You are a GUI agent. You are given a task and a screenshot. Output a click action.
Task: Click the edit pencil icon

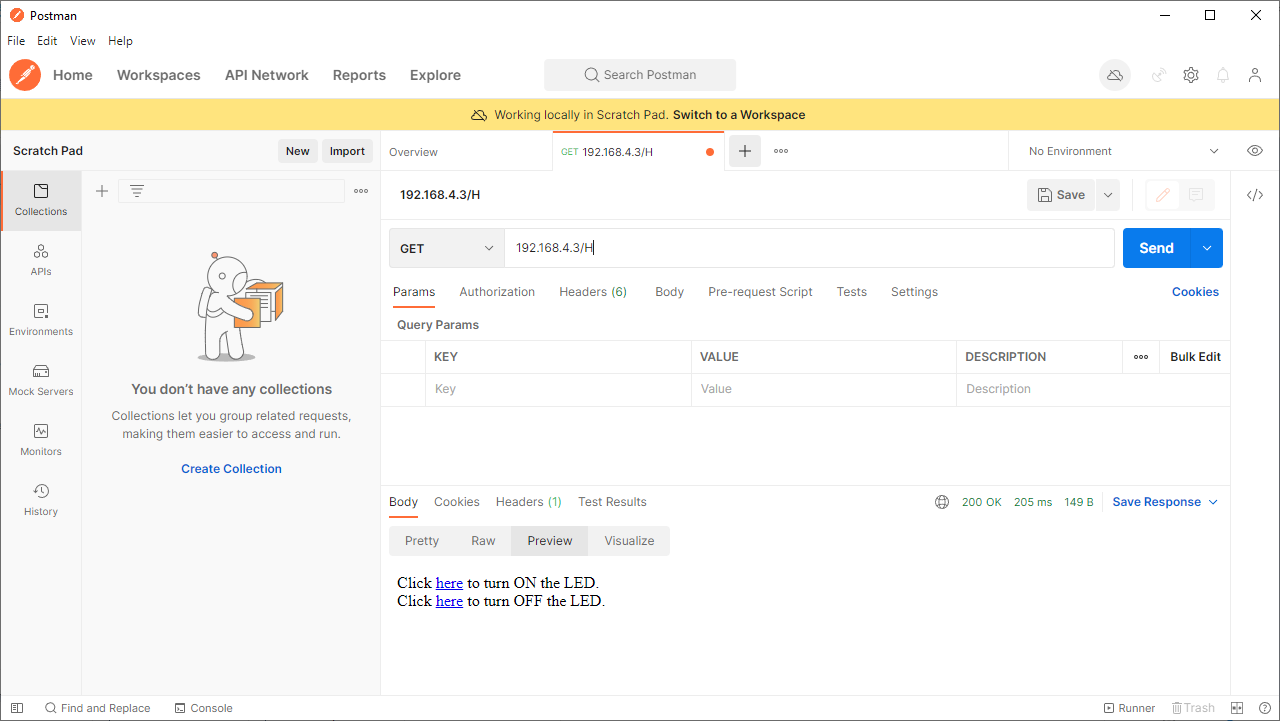pos(1162,195)
